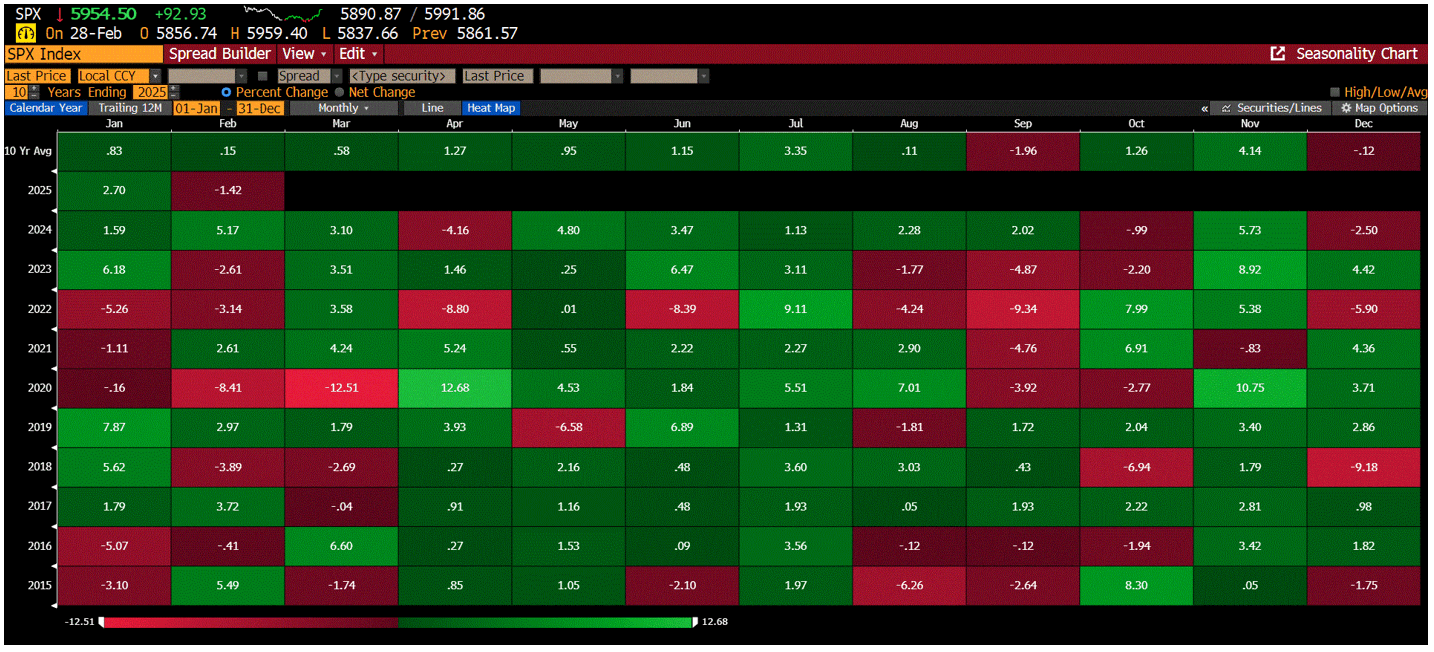This screenshot has width=1434, height=652.
Task: Click the red down arrow next to SPX
Action: coord(62,14)
